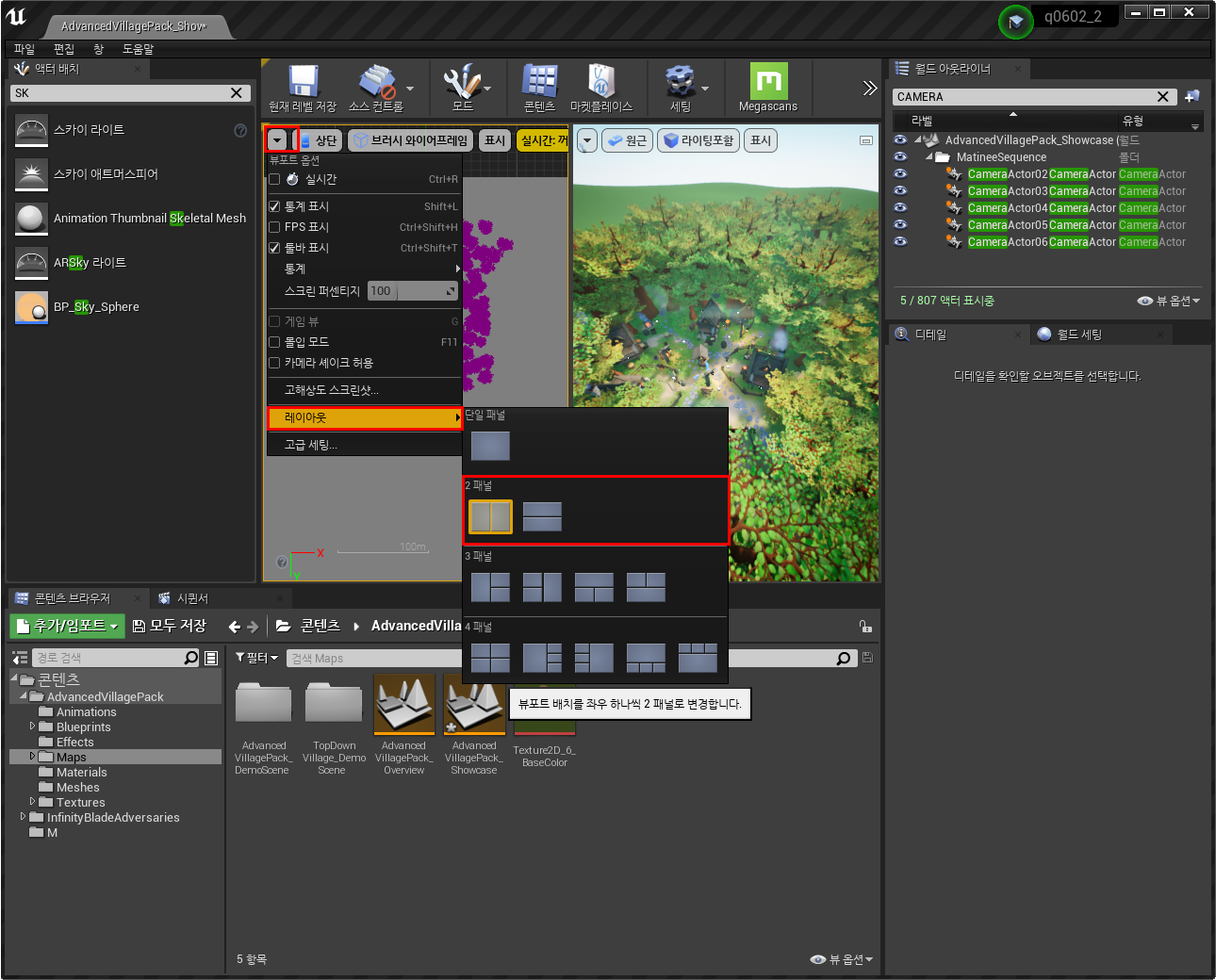
Task: Open the Content grid toolbar icon
Action: (540, 82)
